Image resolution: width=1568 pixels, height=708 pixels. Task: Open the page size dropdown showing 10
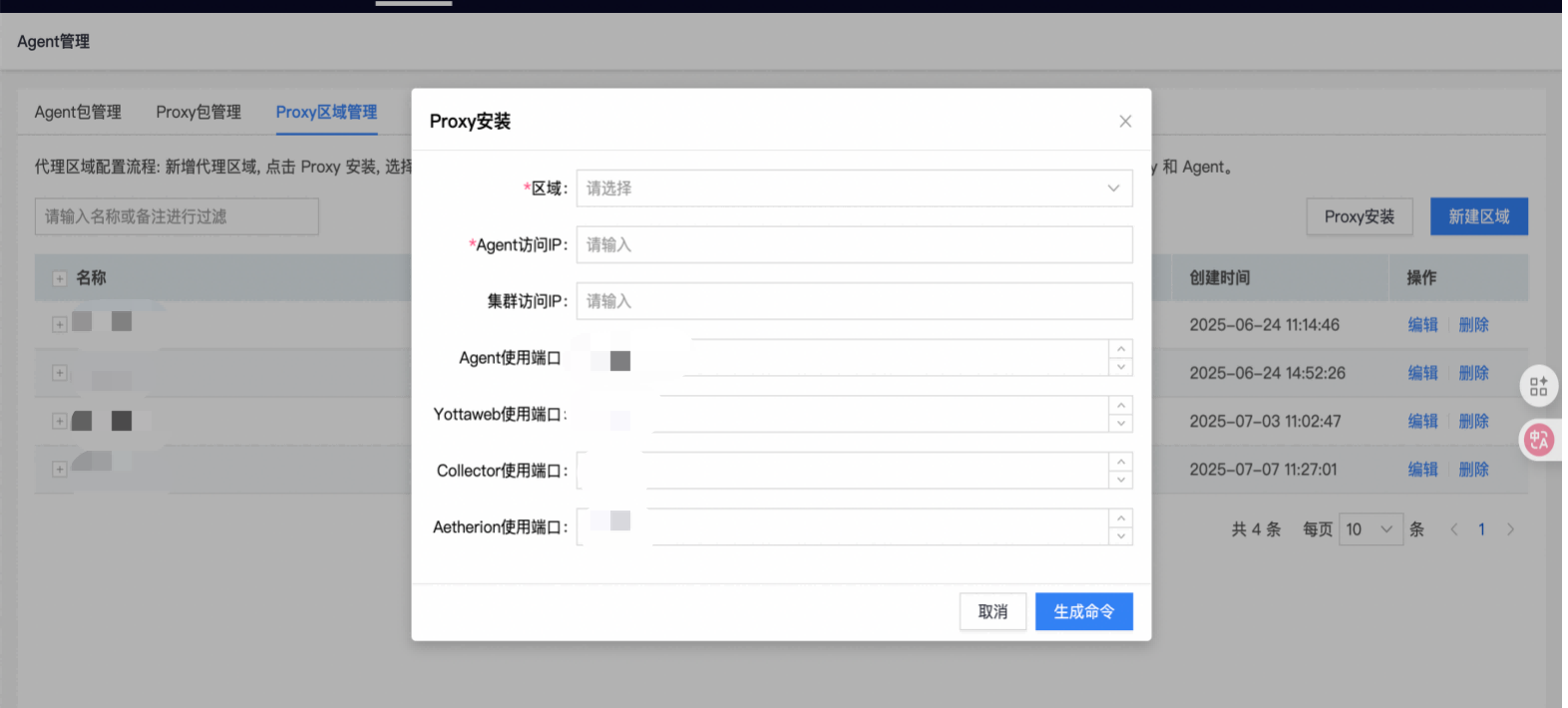1371,530
